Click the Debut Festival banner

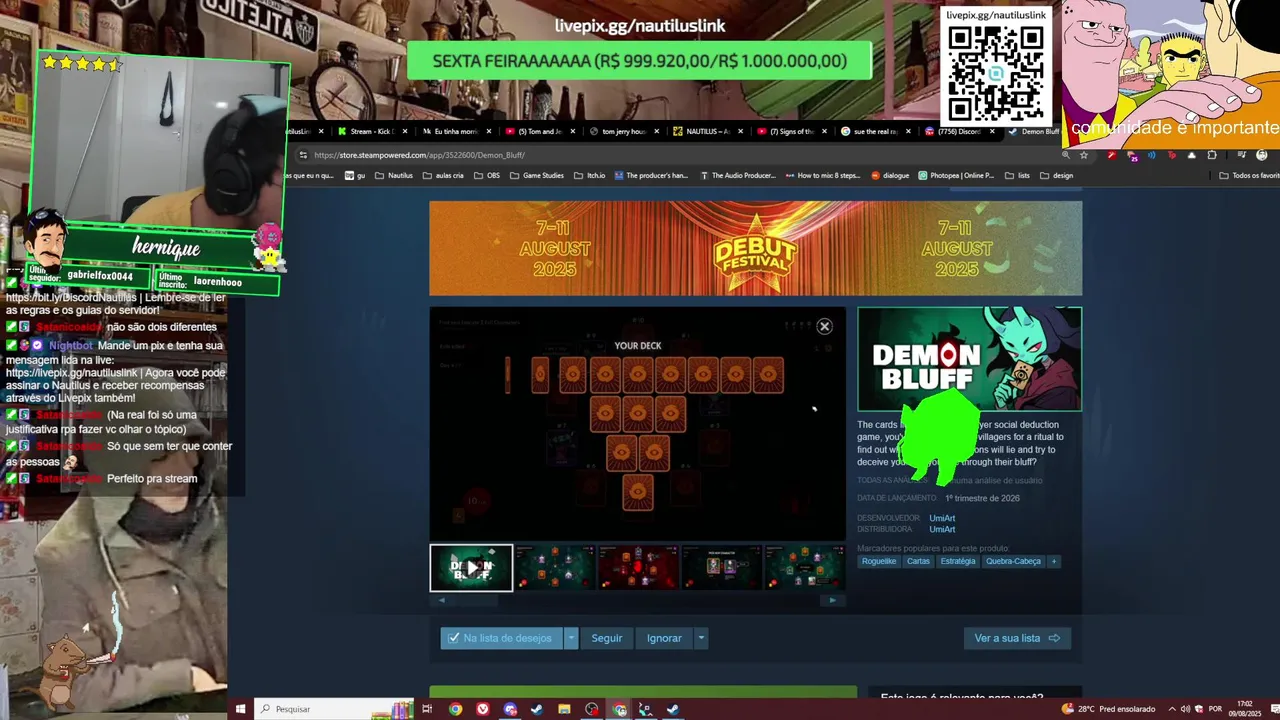(x=755, y=248)
